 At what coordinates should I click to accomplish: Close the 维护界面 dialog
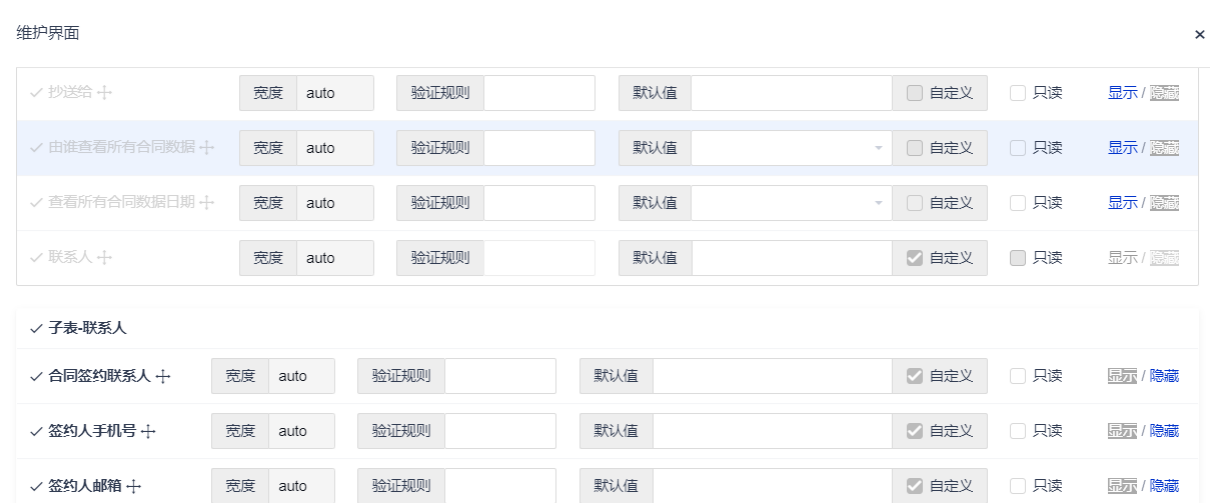pos(1199,34)
